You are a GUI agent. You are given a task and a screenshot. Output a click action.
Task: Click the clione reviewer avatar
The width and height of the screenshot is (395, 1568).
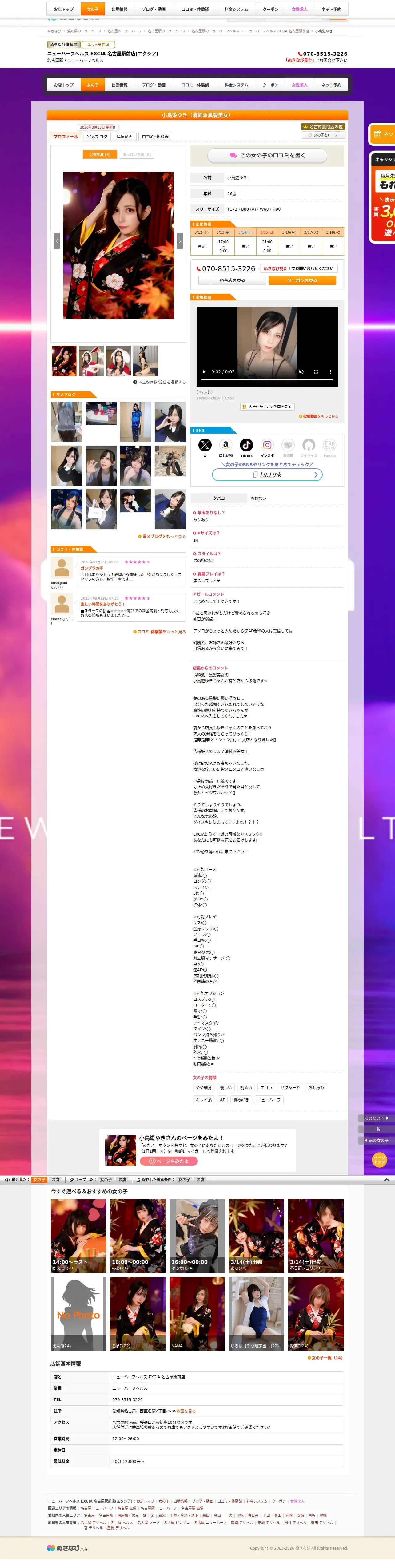[x=62, y=605]
